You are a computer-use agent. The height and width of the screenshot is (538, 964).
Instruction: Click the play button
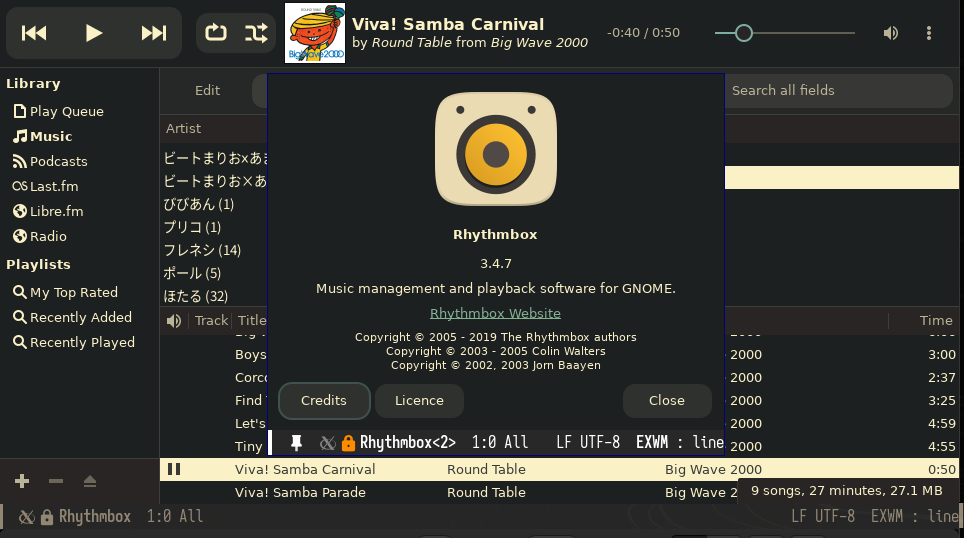click(93, 33)
